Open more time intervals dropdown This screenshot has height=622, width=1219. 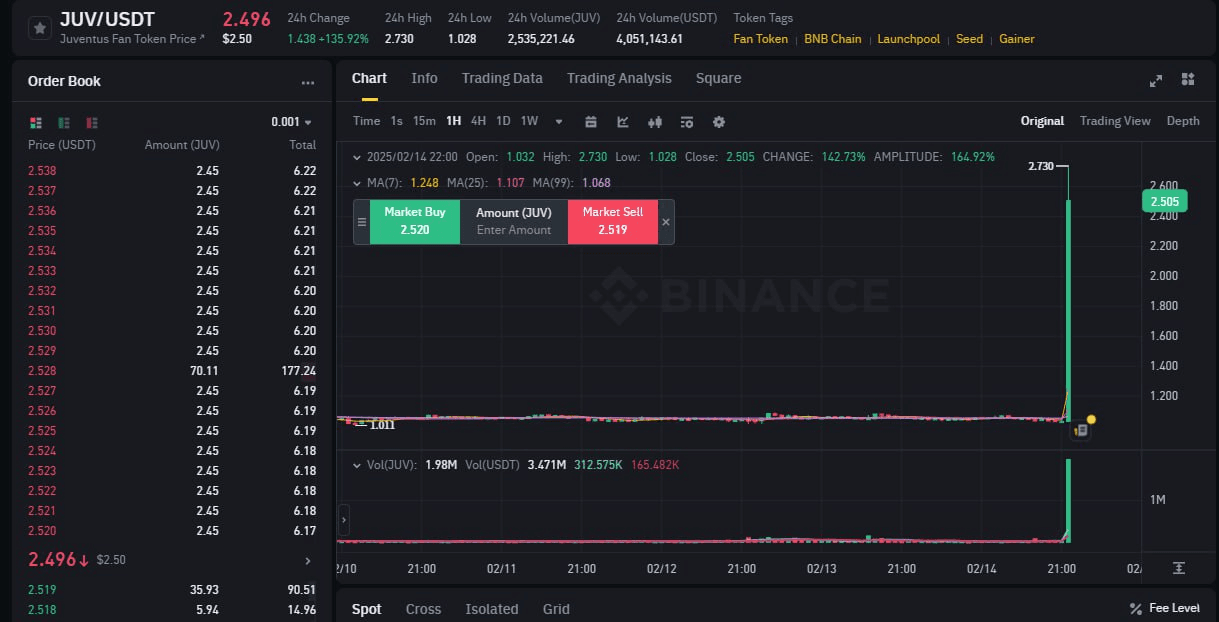click(559, 122)
